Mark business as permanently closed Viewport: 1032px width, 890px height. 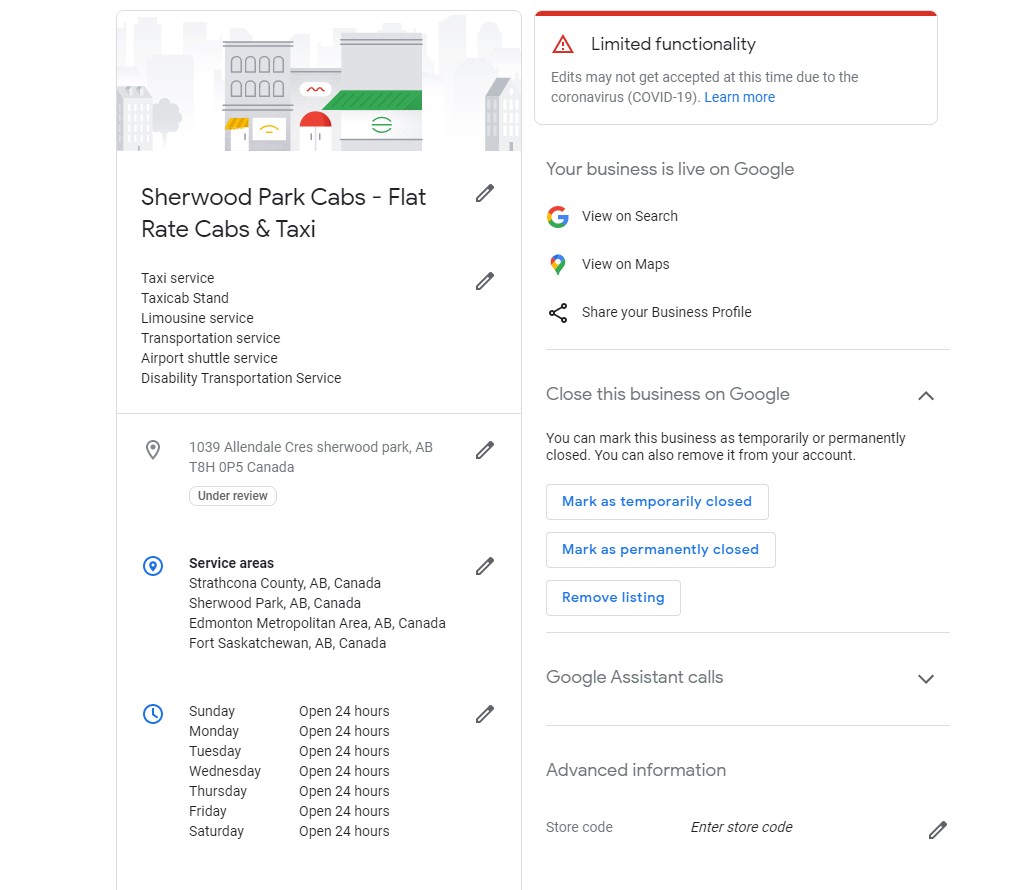[x=660, y=550]
